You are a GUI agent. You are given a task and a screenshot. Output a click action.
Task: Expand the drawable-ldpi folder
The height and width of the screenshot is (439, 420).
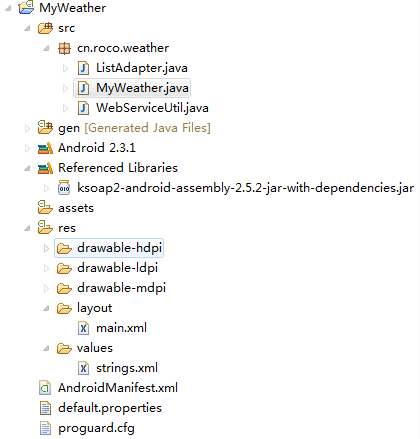pyautogui.click(x=46, y=268)
